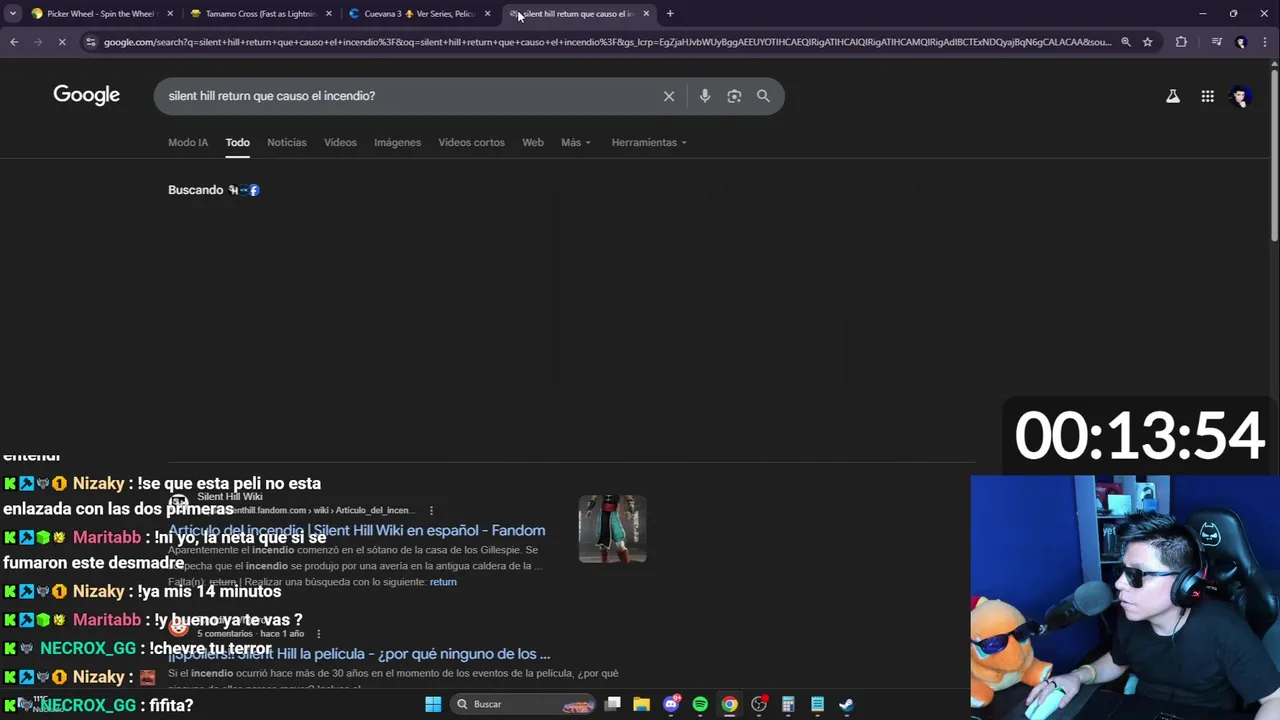
Task: Switch to Web results
Action: coord(533,142)
